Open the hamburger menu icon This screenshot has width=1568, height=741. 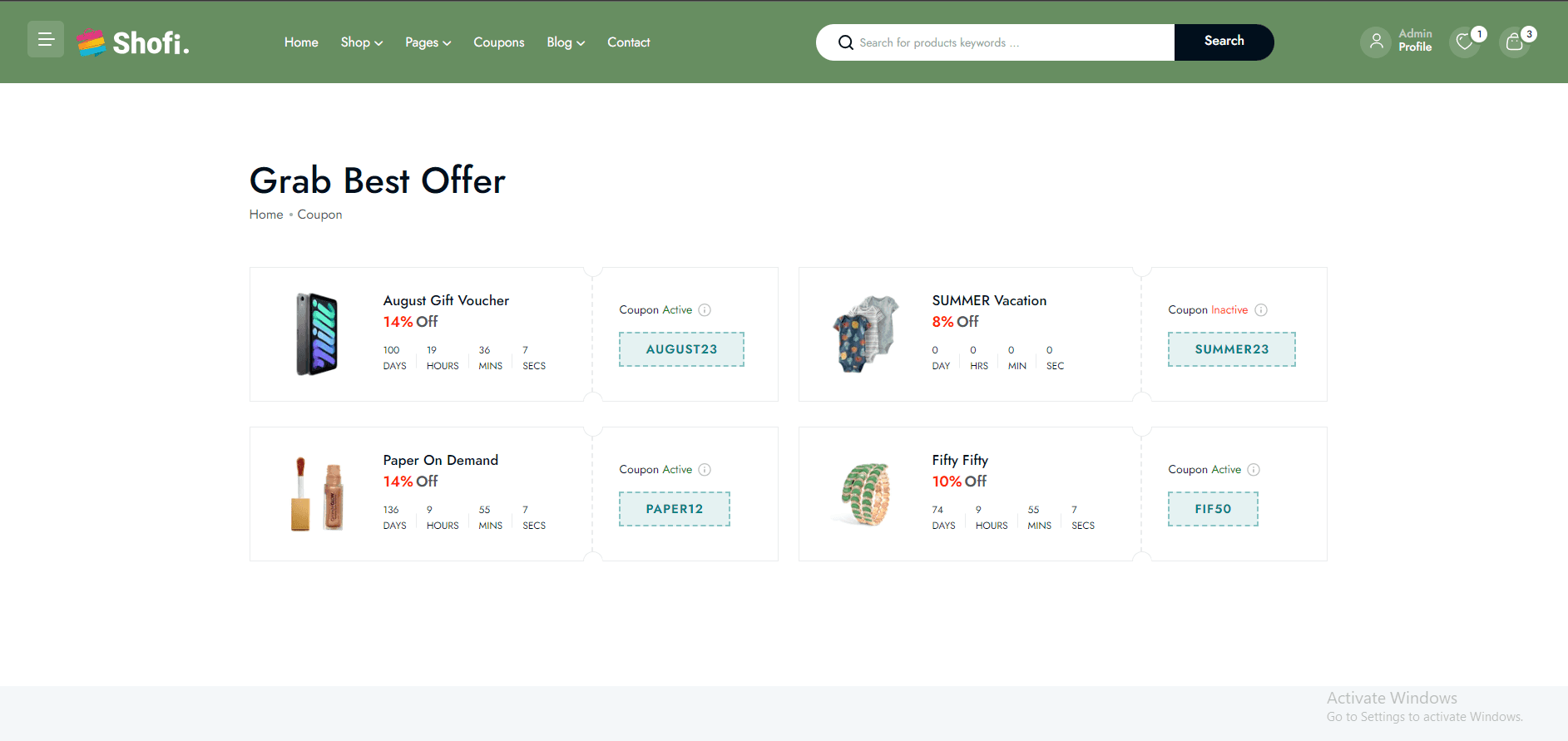coord(46,40)
